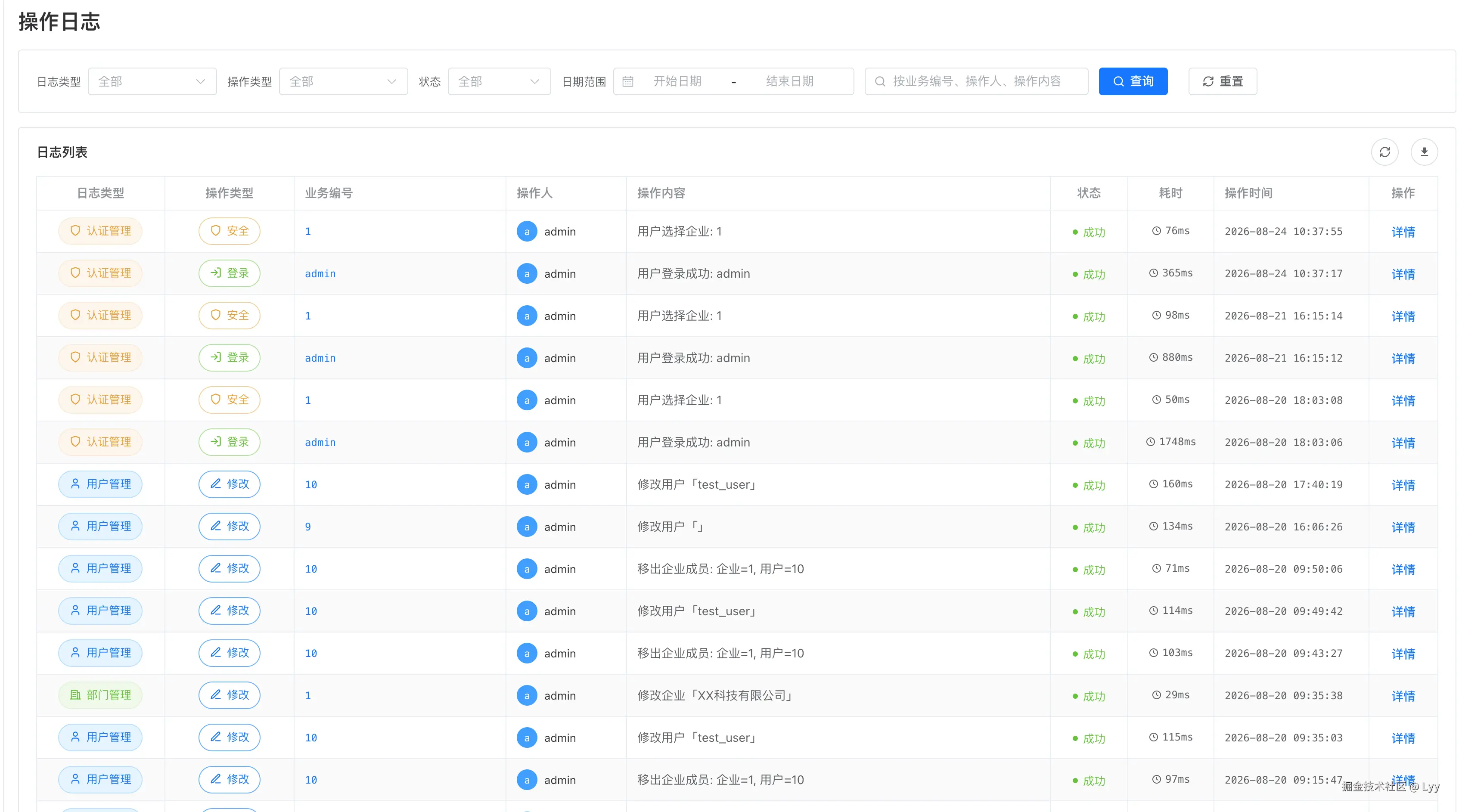1459x812 pixels.
Task: Open the 日志类型 dropdown
Action: point(152,81)
